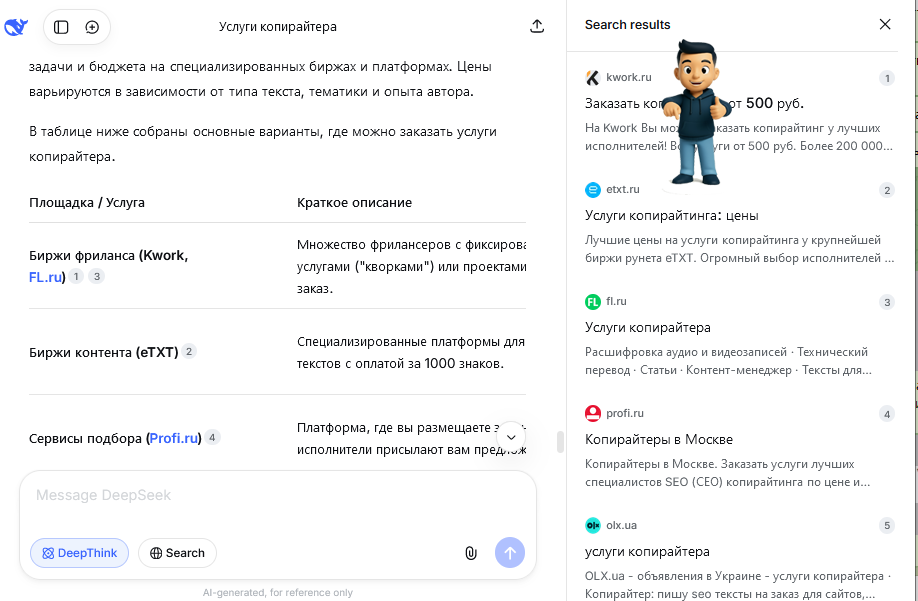This screenshot has width=918, height=601.
Task: Click the Message DeepSeek input field
Action: tap(270, 496)
